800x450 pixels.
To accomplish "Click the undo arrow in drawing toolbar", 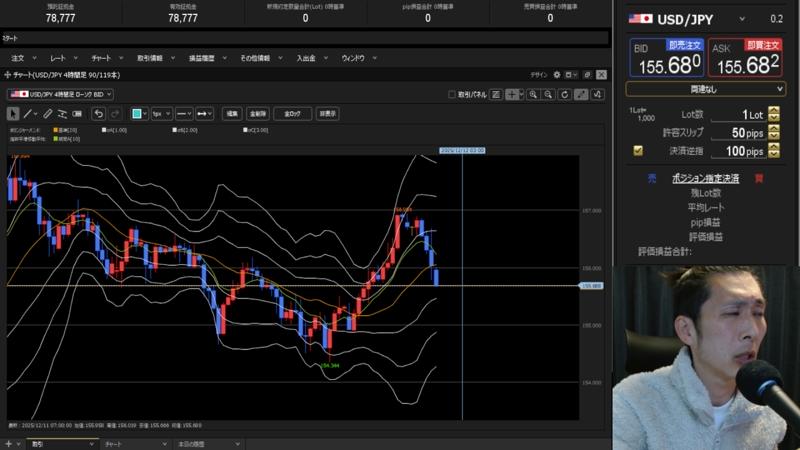I will pyautogui.click(x=98, y=113).
